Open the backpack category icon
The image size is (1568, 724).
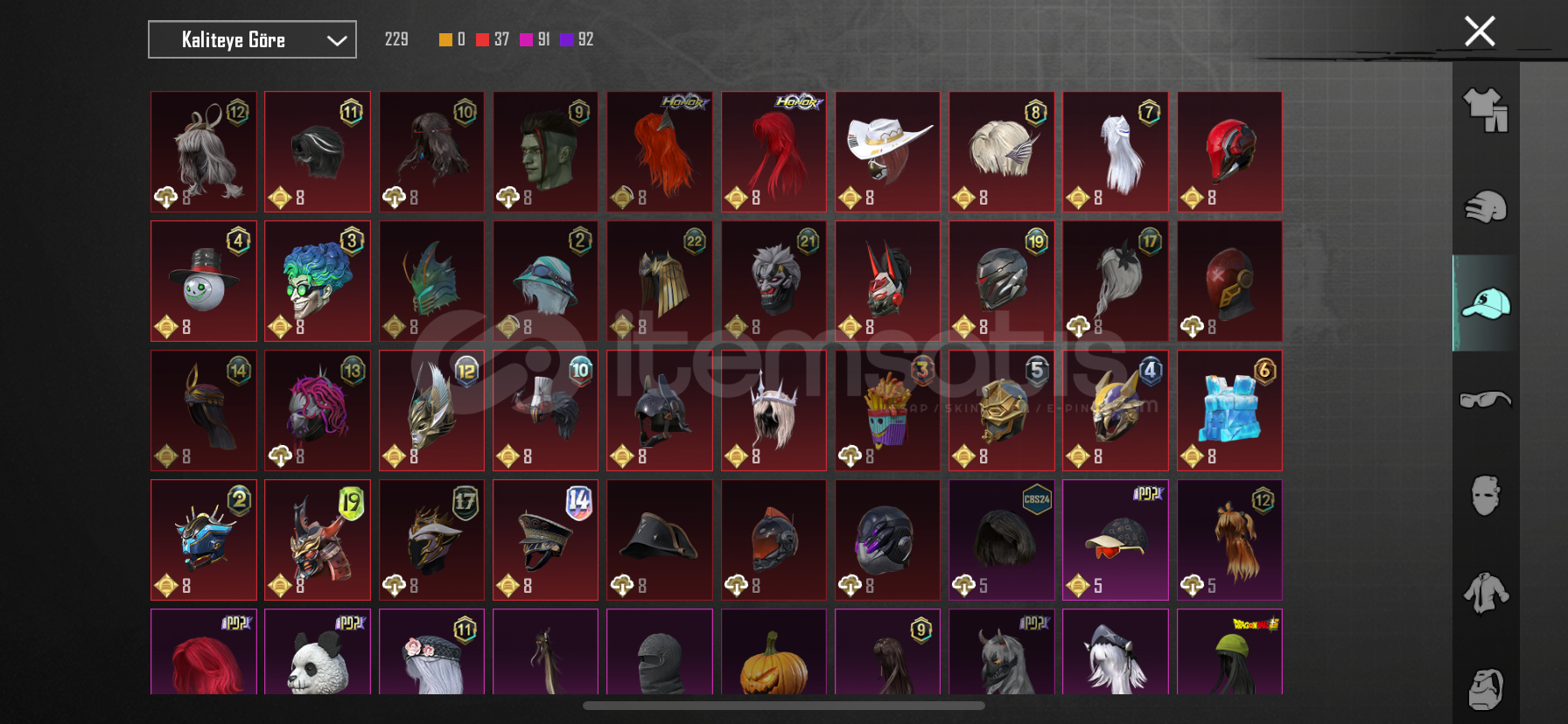pyautogui.click(x=1485, y=689)
